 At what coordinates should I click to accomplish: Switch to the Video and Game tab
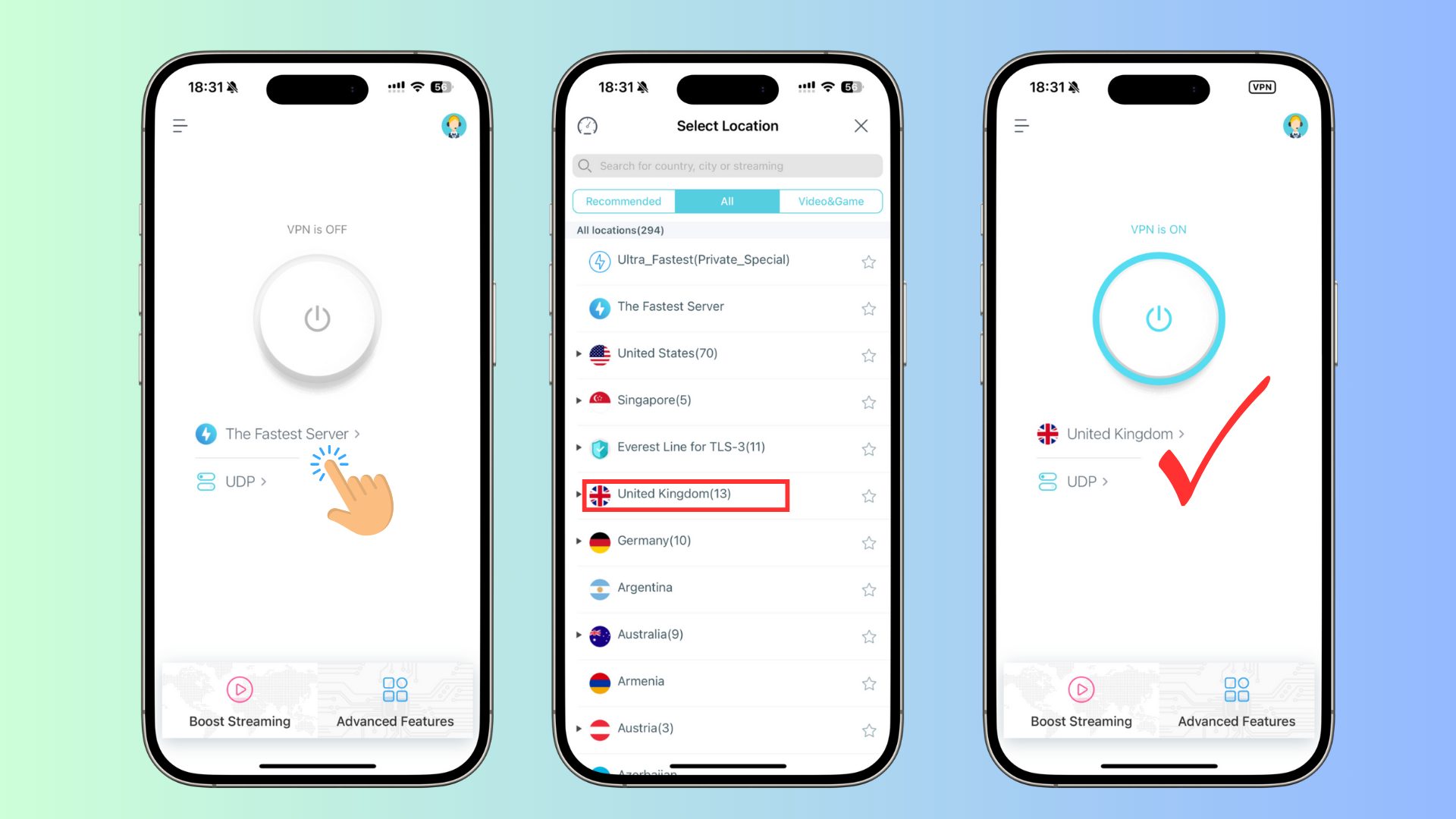[831, 201]
